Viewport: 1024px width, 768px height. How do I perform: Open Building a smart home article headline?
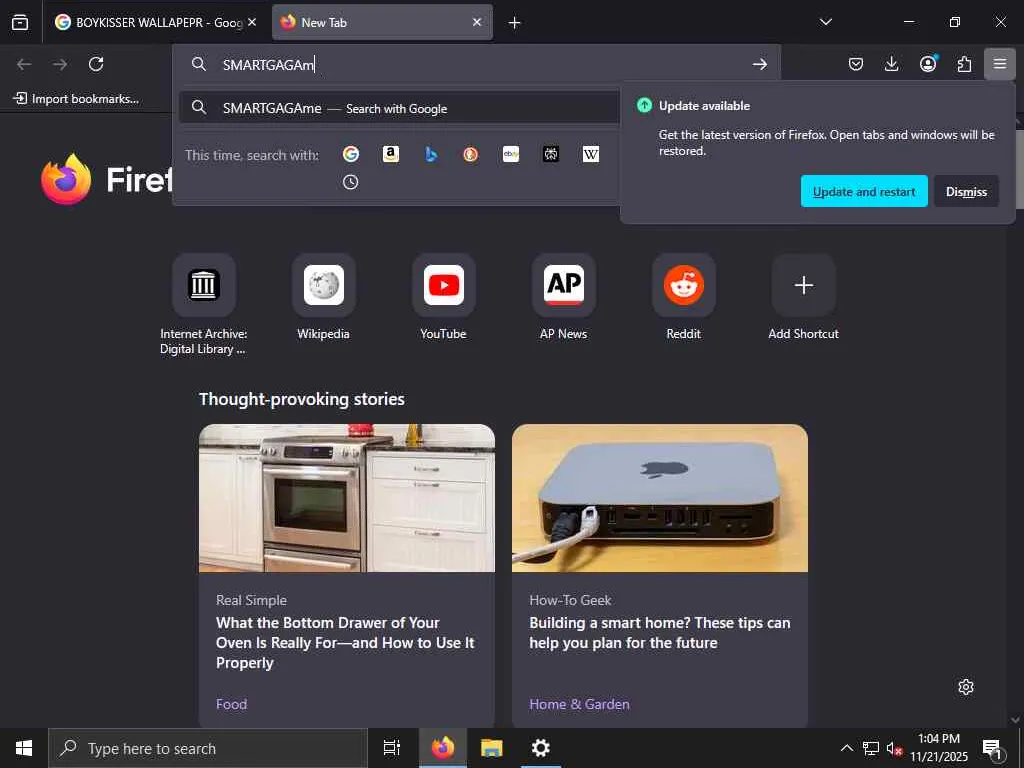[x=660, y=632]
